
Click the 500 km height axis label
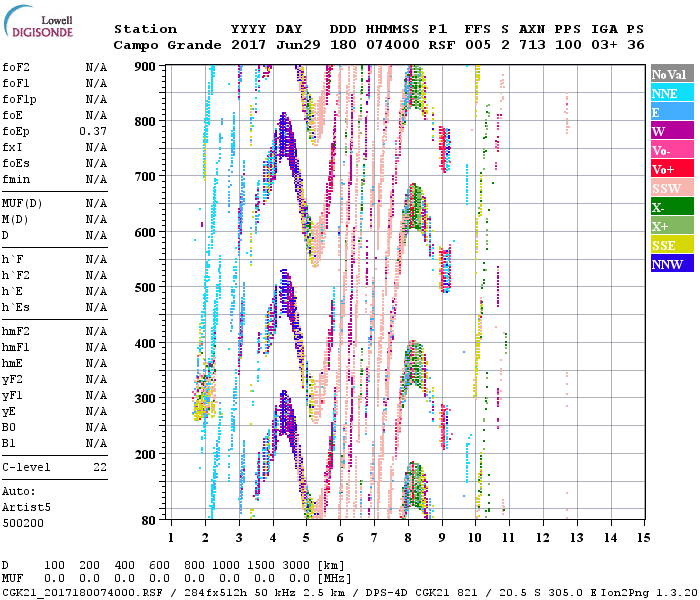click(x=145, y=288)
